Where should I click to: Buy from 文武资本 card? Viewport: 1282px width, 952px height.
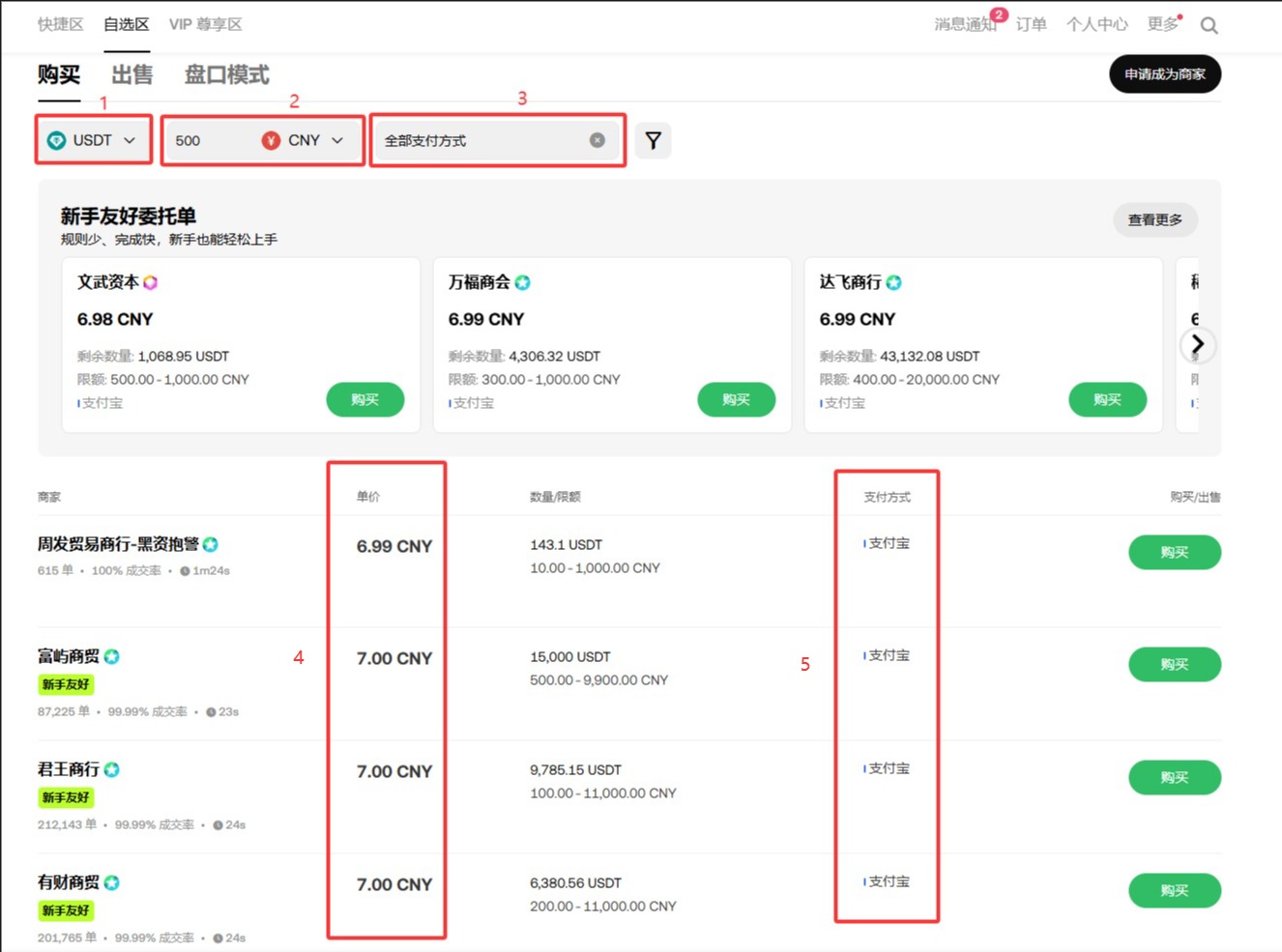[x=365, y=399]
